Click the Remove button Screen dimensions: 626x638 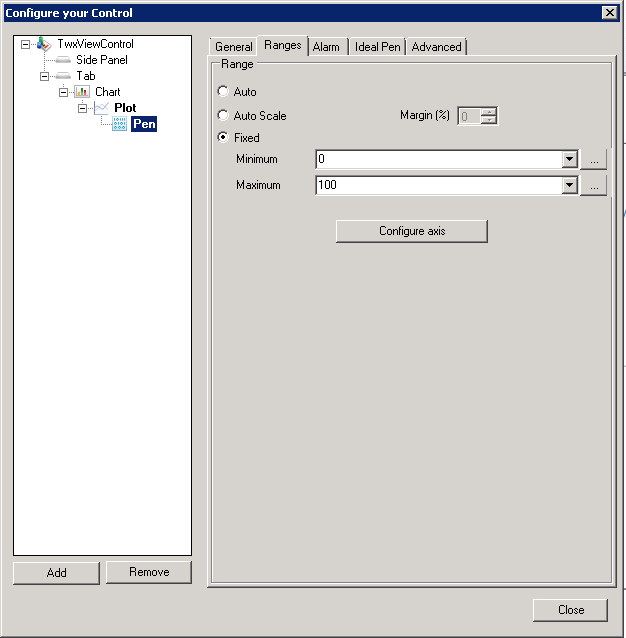coord(149,572)
